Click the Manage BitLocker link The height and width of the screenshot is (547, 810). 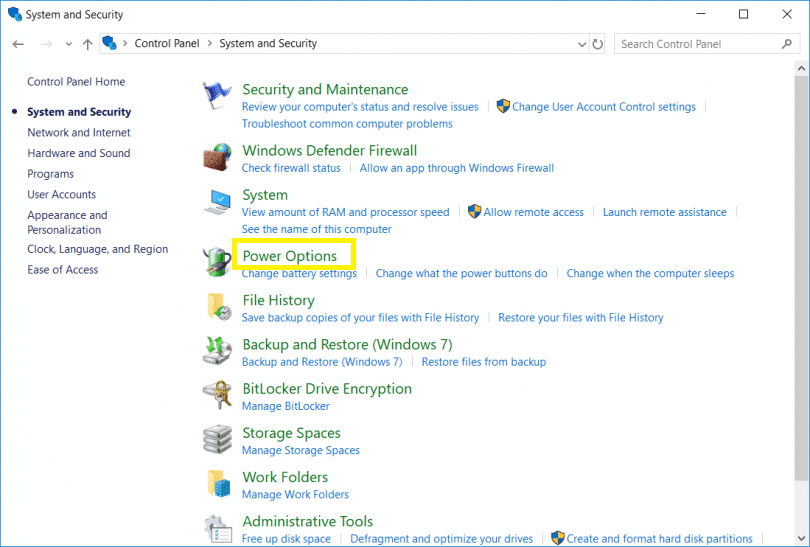(286, 406)
